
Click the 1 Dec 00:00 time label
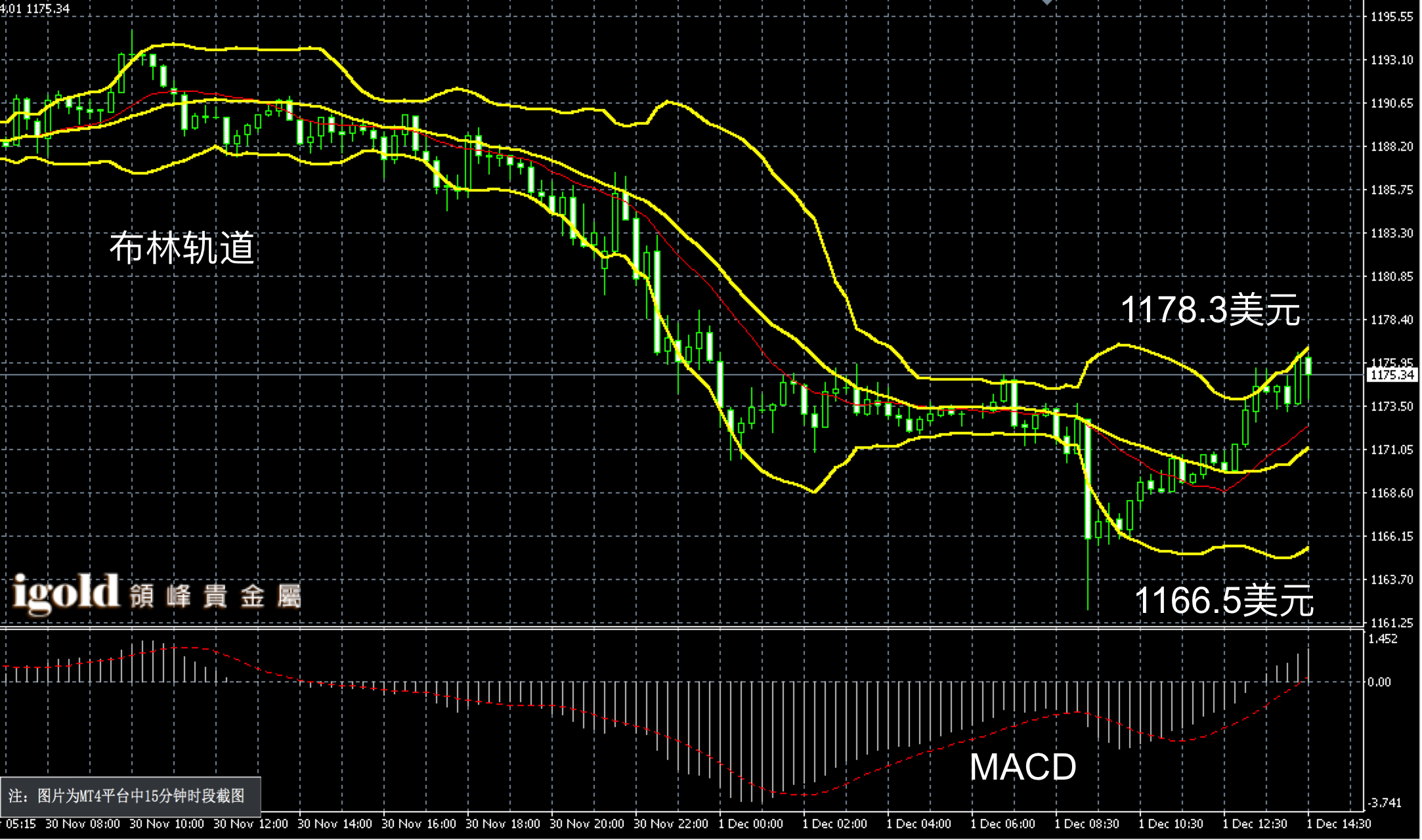point(750,824)
